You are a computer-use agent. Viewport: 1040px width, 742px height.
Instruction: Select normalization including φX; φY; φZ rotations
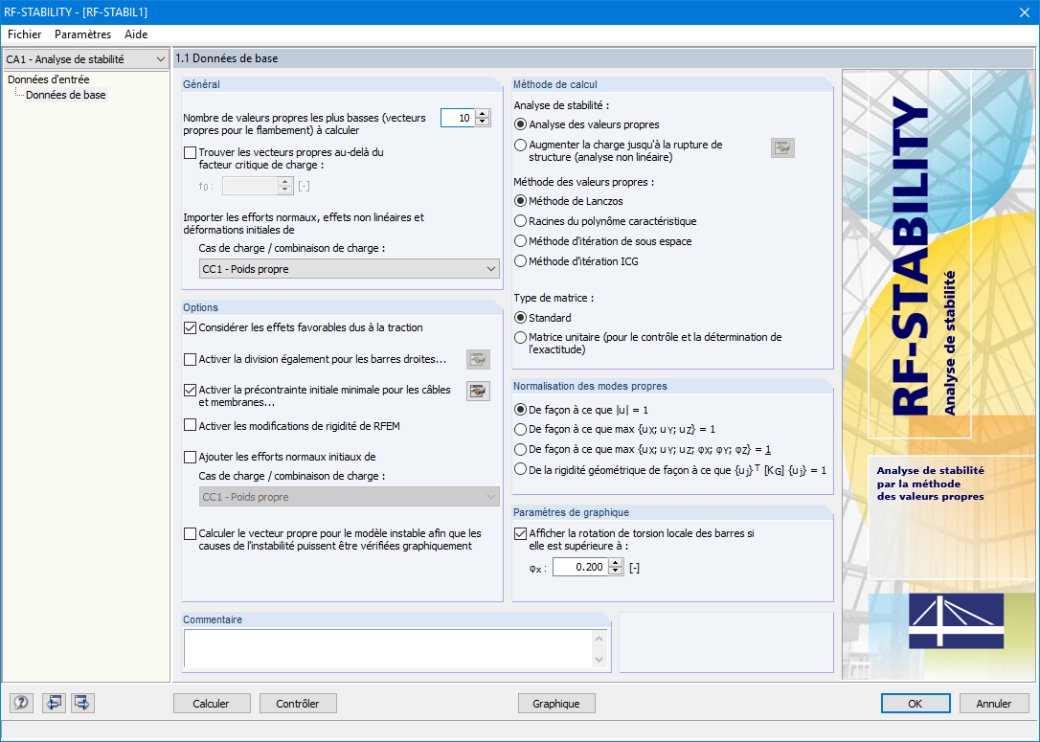click(x=521, y=450)
